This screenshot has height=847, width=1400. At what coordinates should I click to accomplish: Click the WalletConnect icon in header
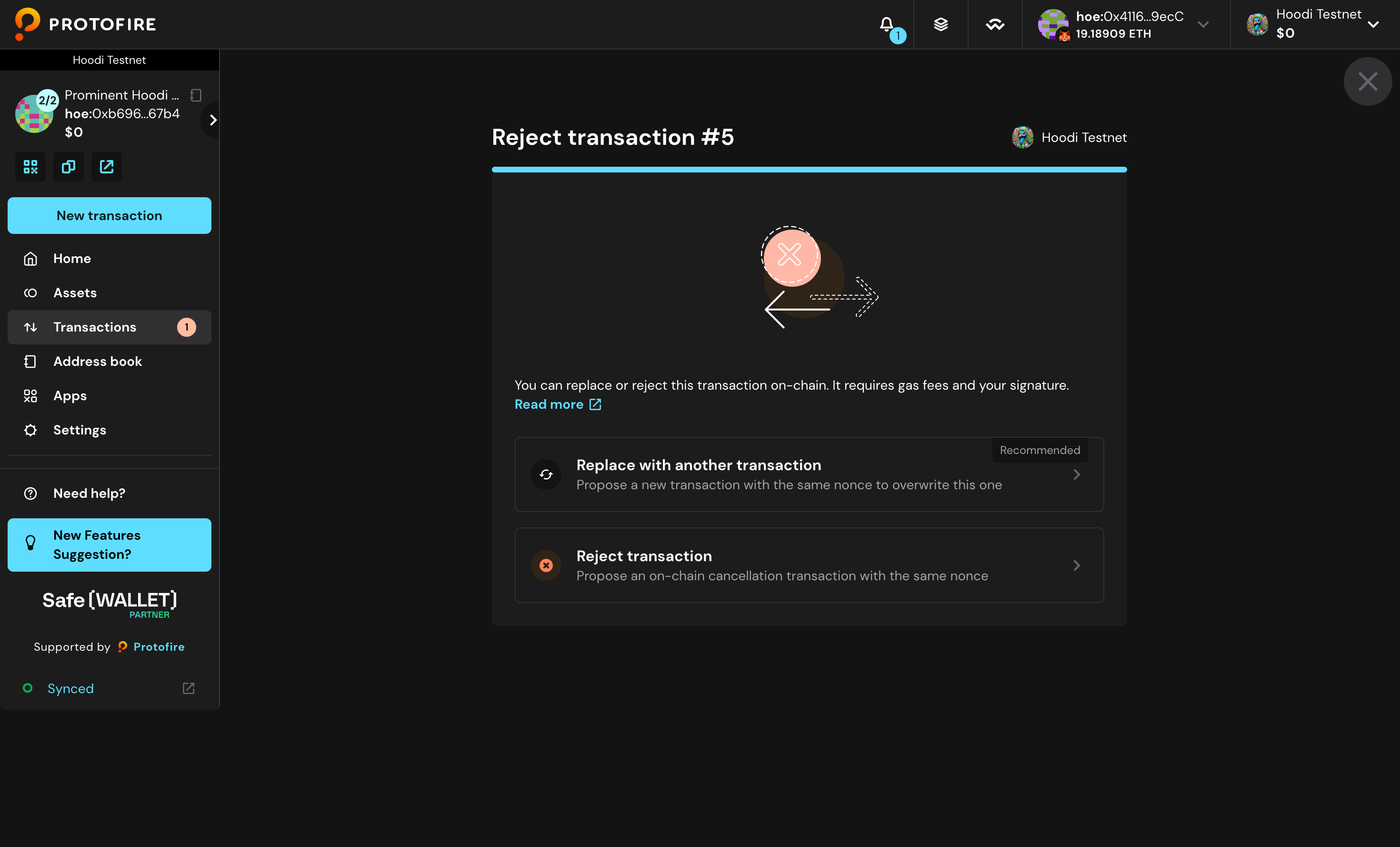point(995,24)
